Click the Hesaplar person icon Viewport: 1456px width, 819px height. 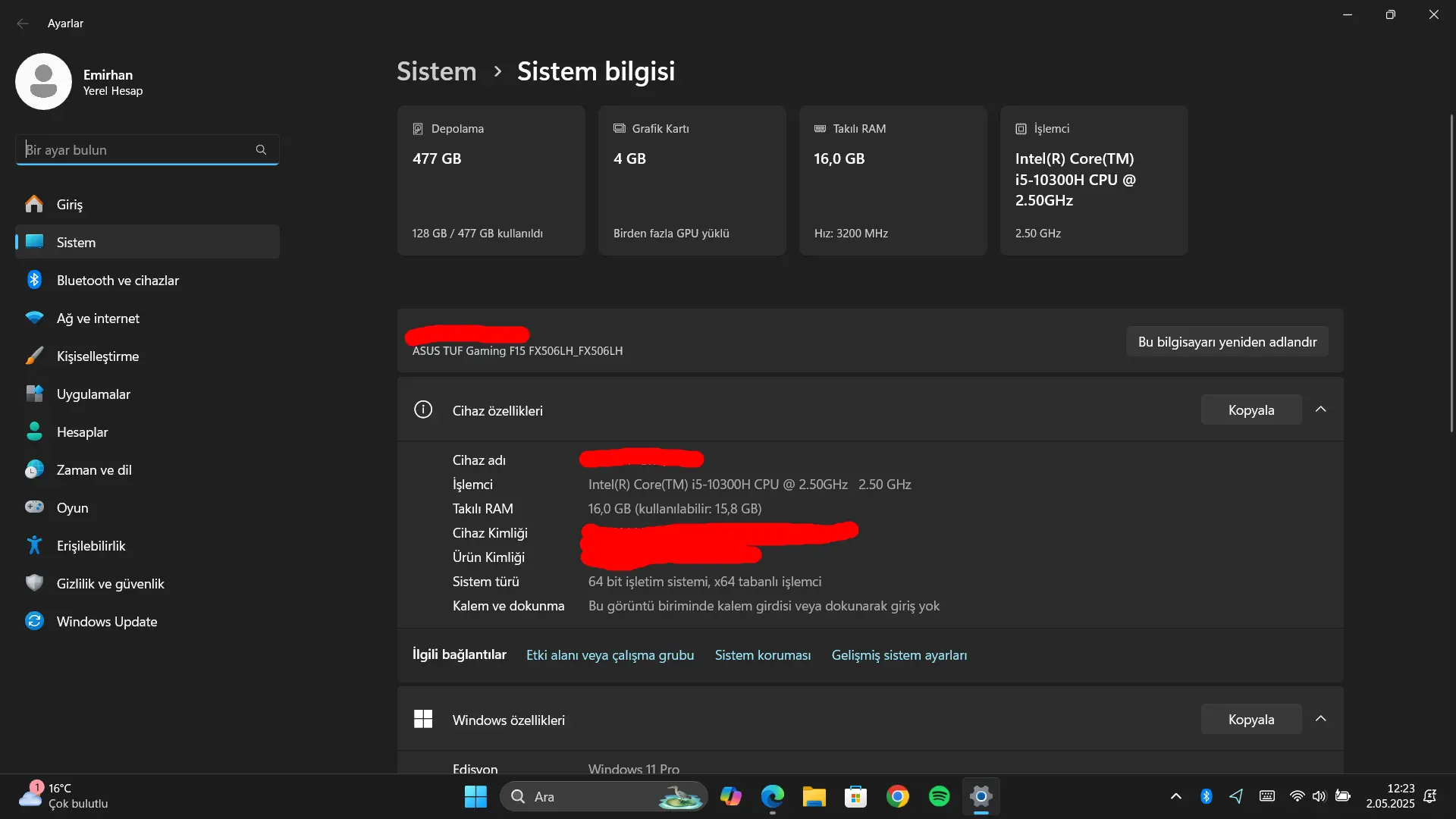pos(34,431)
